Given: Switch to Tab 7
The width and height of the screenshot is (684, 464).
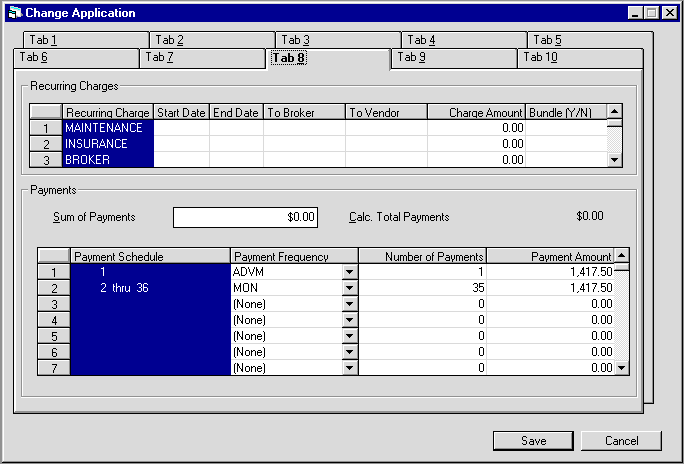Looking at the screenshot, I should click(x=202, y=58).
